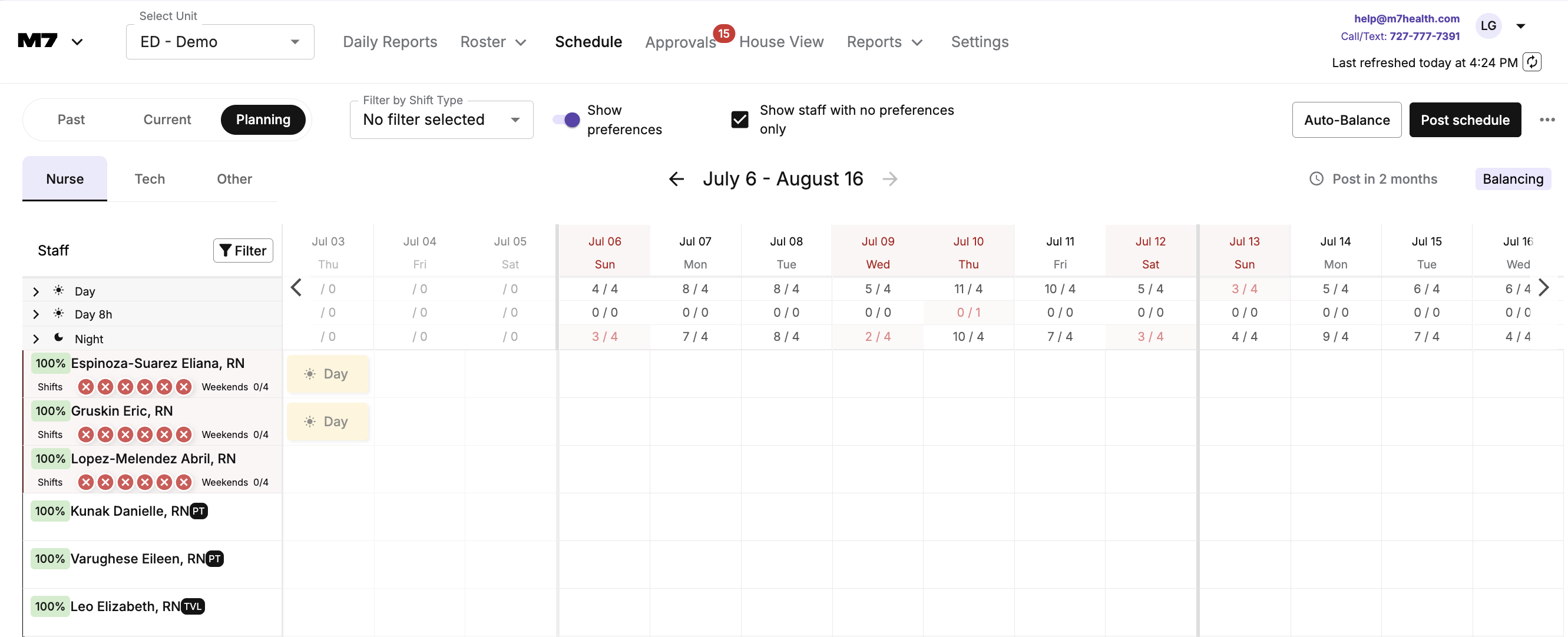1568x637 pixels.
Task: Open the Select Unit ED - Demo dropdown
Action: tap(220, 42)
